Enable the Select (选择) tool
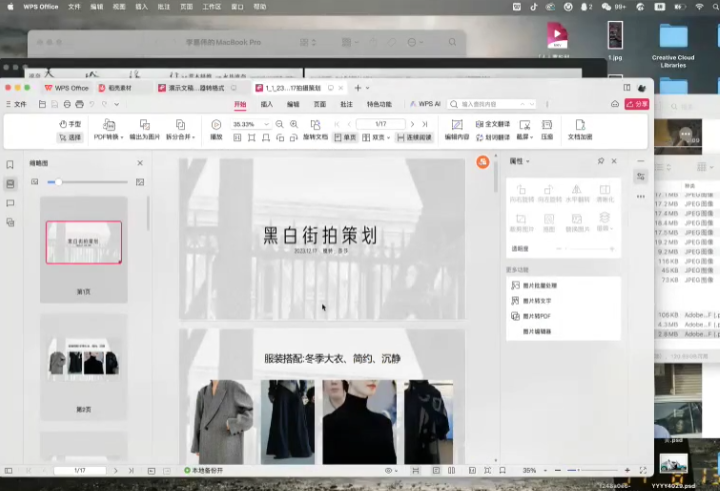720x491 pixels. [69, 137]
